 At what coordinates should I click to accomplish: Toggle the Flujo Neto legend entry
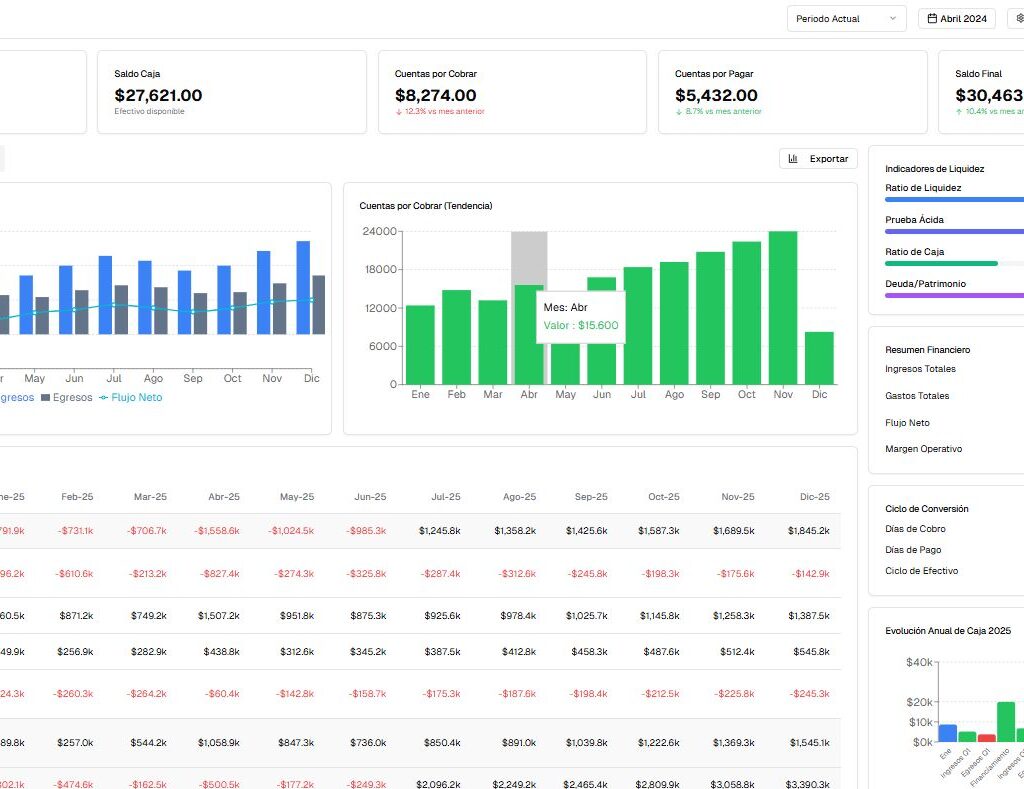coord(131,397)
